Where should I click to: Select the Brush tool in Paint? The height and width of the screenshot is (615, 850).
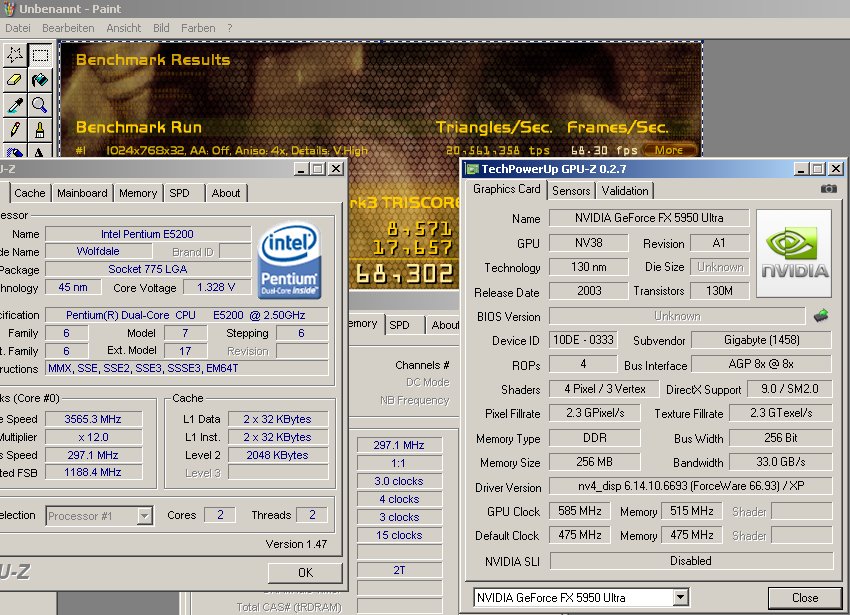pos(40,130)
